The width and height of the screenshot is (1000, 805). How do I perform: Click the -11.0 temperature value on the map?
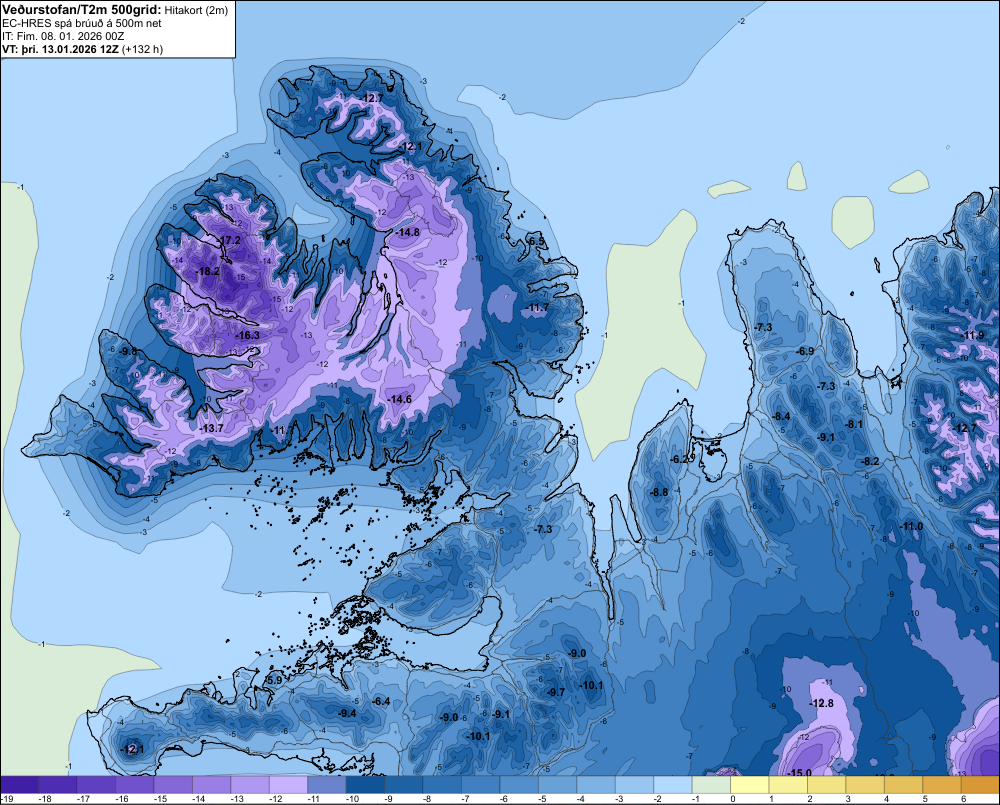[911, 526]
